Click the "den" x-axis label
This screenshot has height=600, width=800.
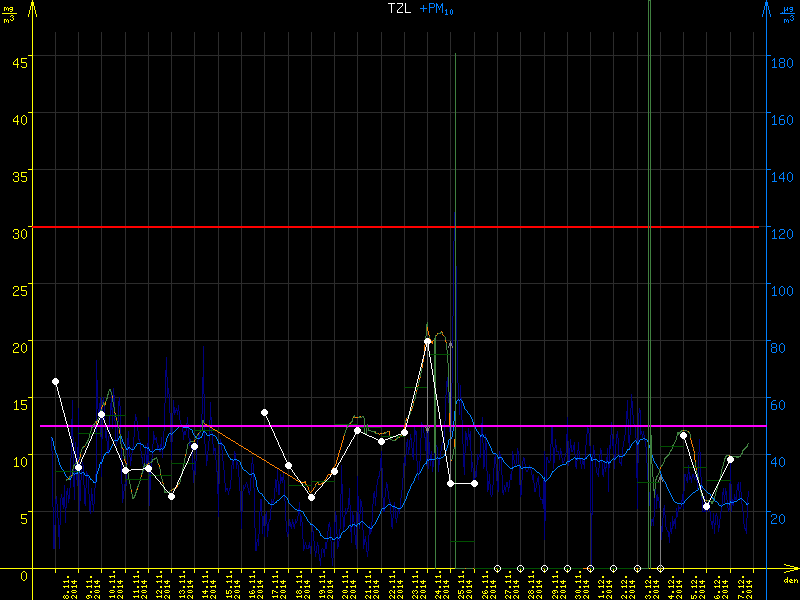[788, 580]
